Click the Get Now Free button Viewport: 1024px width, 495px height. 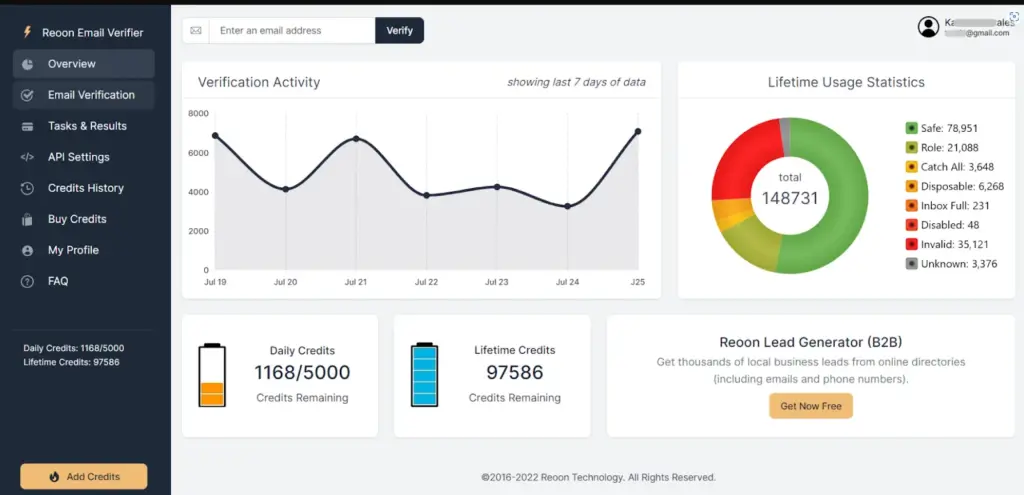click(811, 406)
